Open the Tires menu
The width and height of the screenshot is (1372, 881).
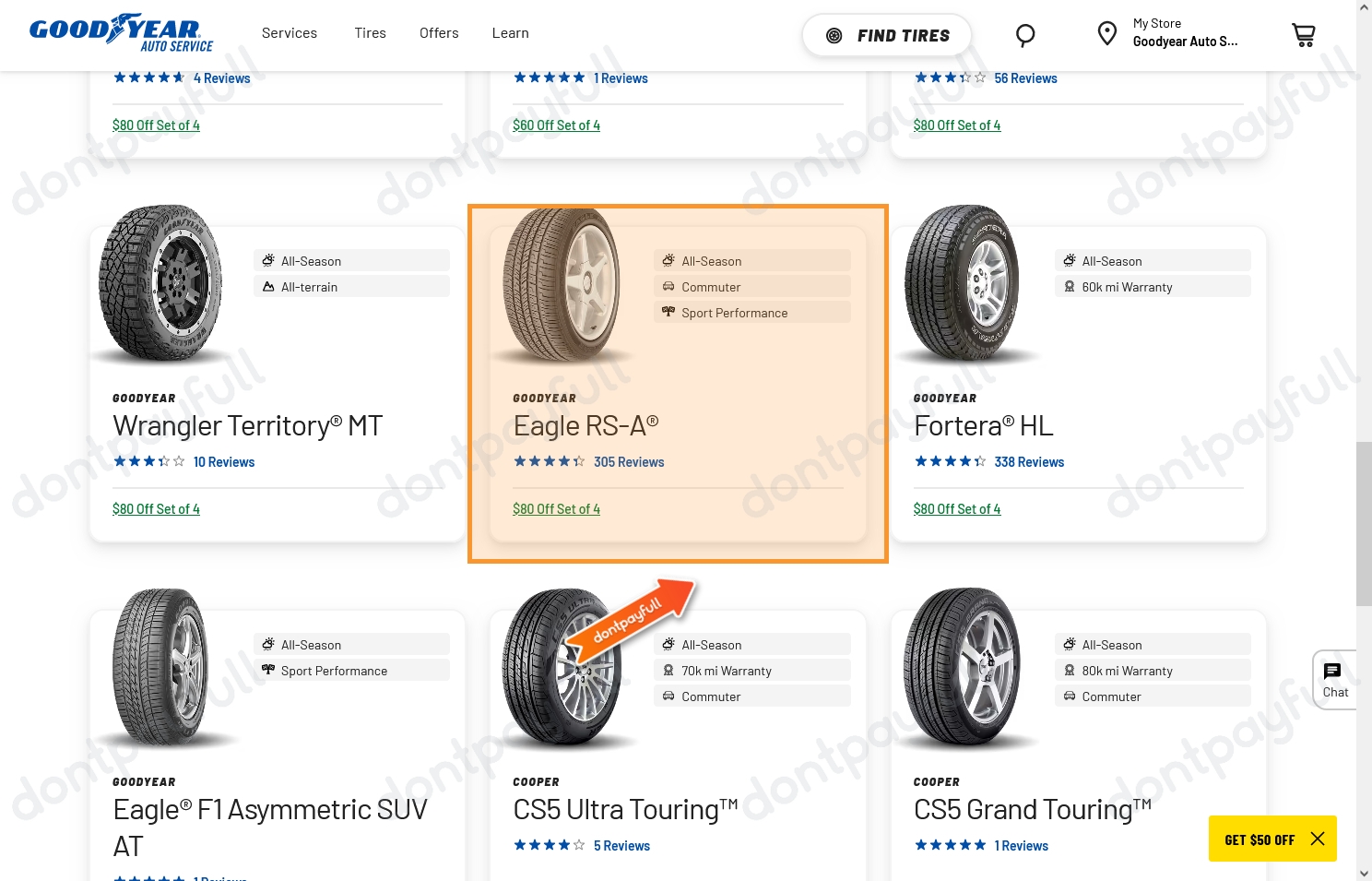tap(370, 33)
